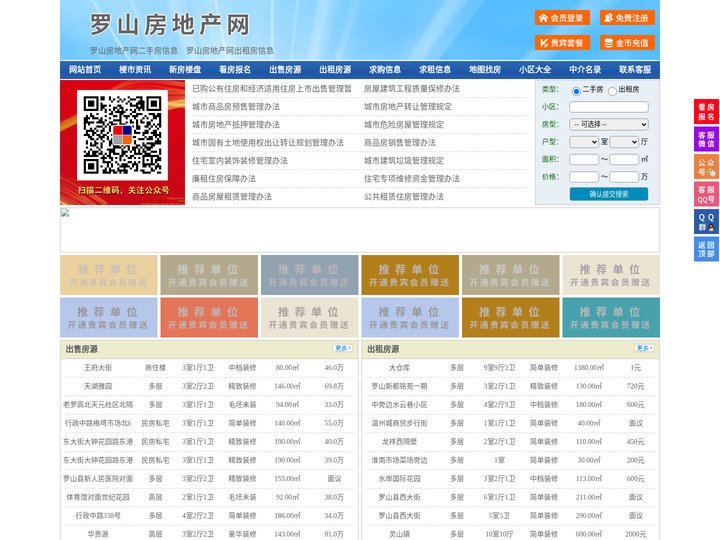720x540 pixels.
Task: Open 求购信息 navigation item
Action: point(385,70)
